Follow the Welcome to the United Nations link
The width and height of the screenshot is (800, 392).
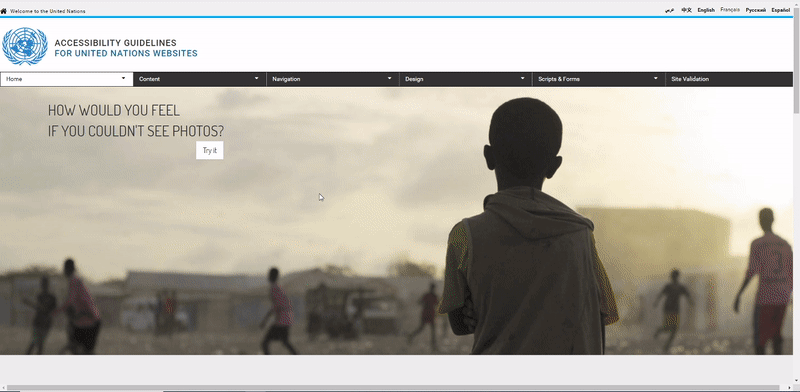[48, 11]
